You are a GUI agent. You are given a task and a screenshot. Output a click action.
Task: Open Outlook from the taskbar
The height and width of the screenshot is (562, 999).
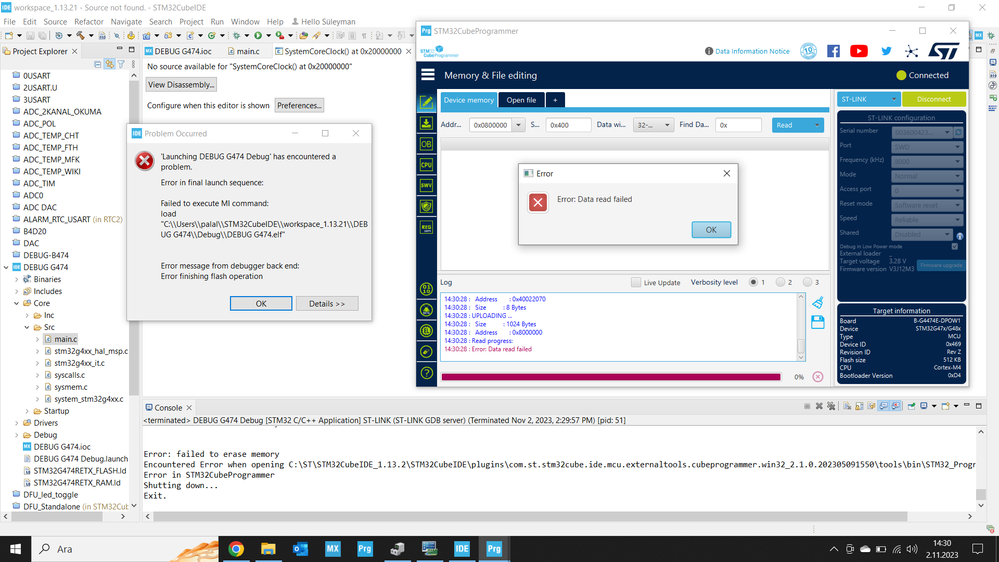click(301, 549)
